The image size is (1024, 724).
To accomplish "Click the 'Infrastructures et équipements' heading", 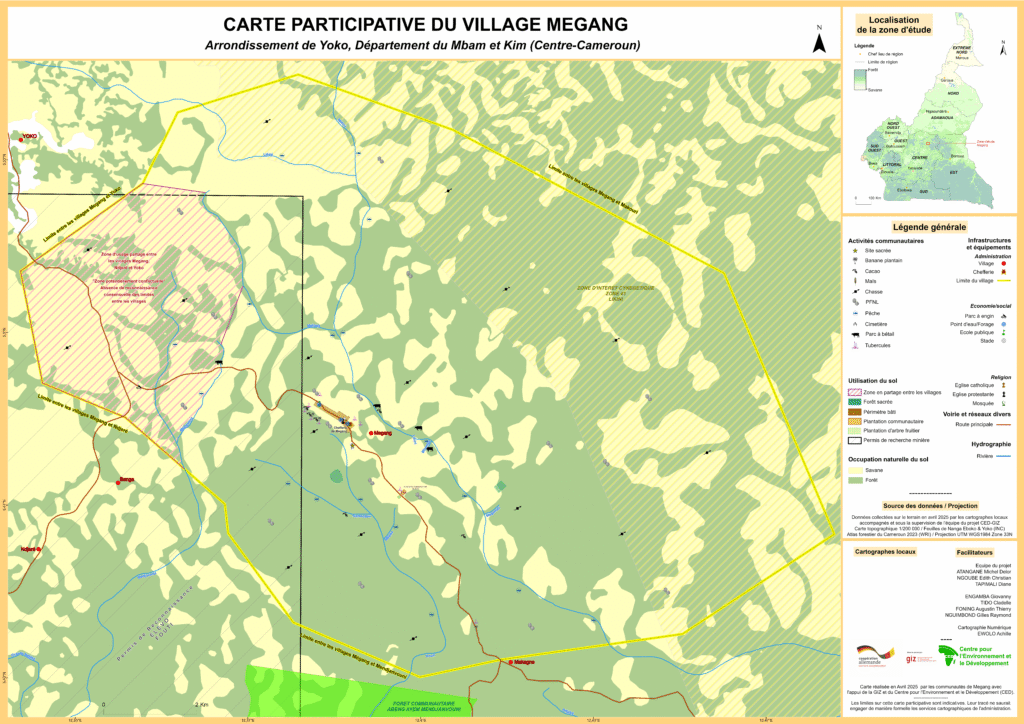I will point(989,244).
